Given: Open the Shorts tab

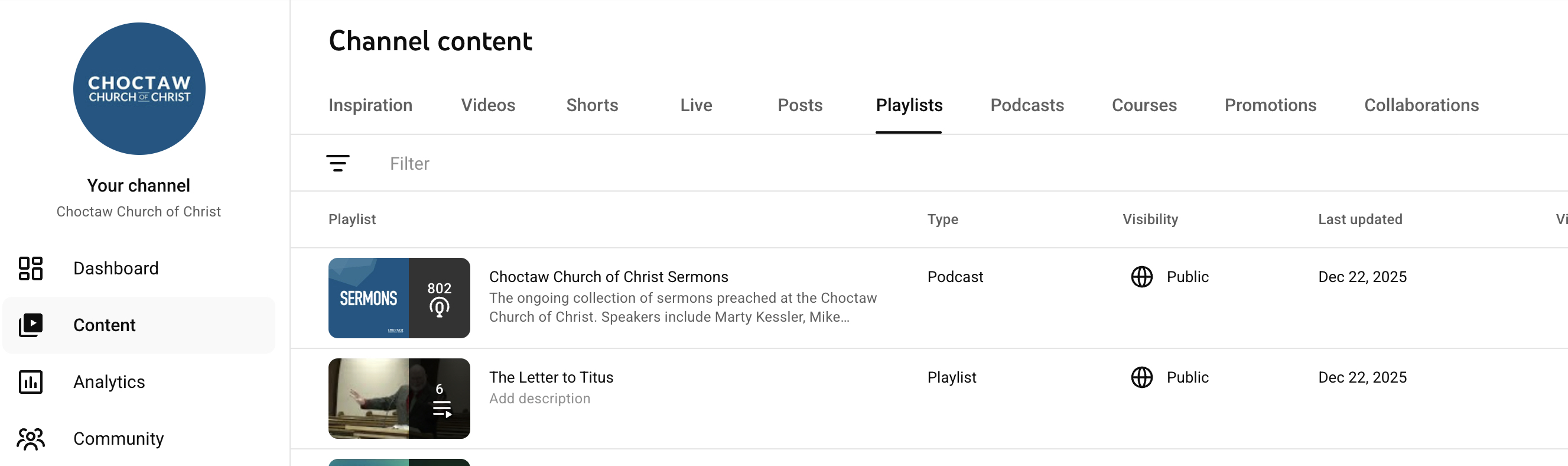Looking at the screenshot, I should [591, 105].
